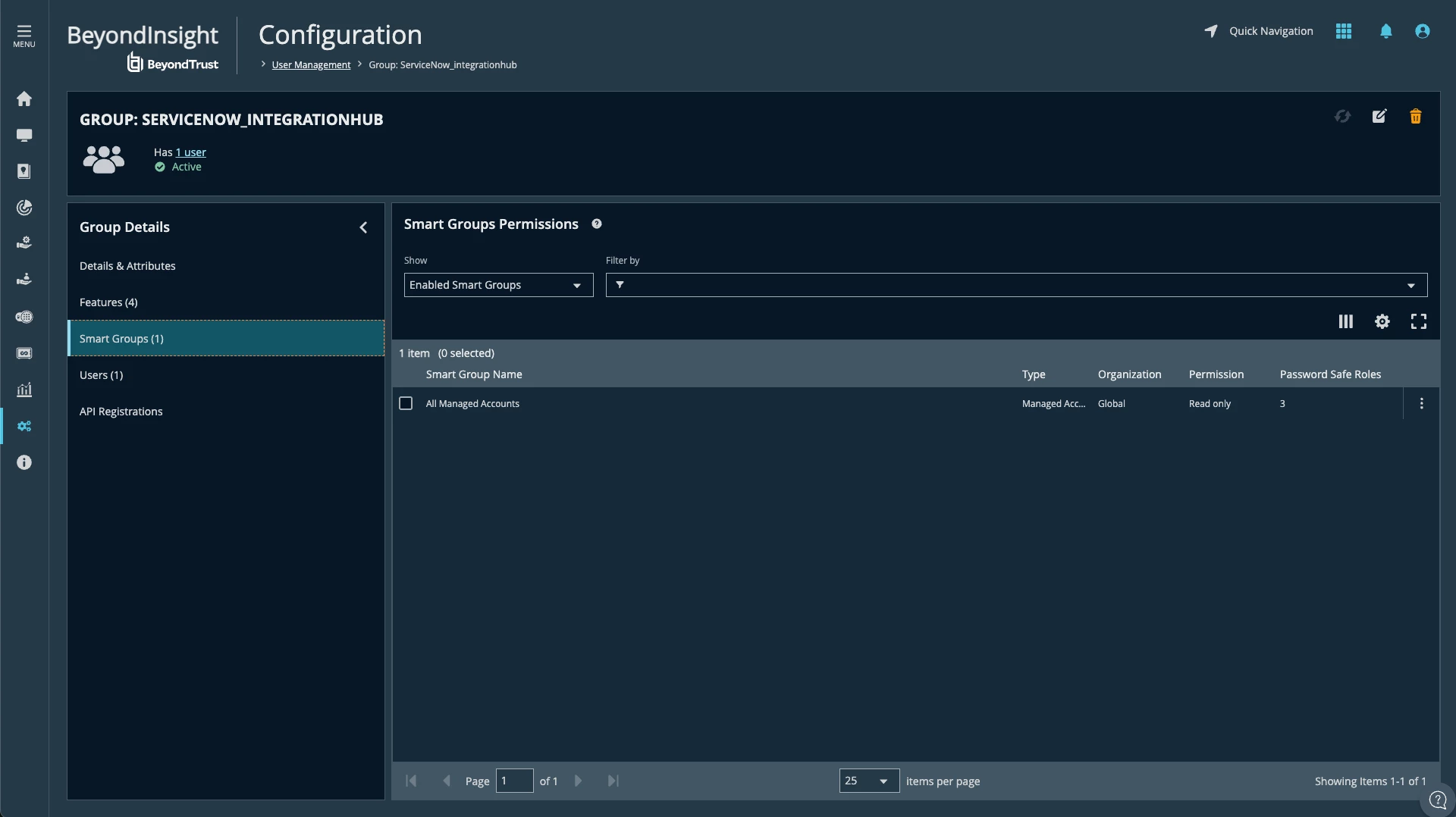Viewport: 1456px width, 817px height.
Task: Open help icon next to Smart Groups Permissions
Action: 597,224
